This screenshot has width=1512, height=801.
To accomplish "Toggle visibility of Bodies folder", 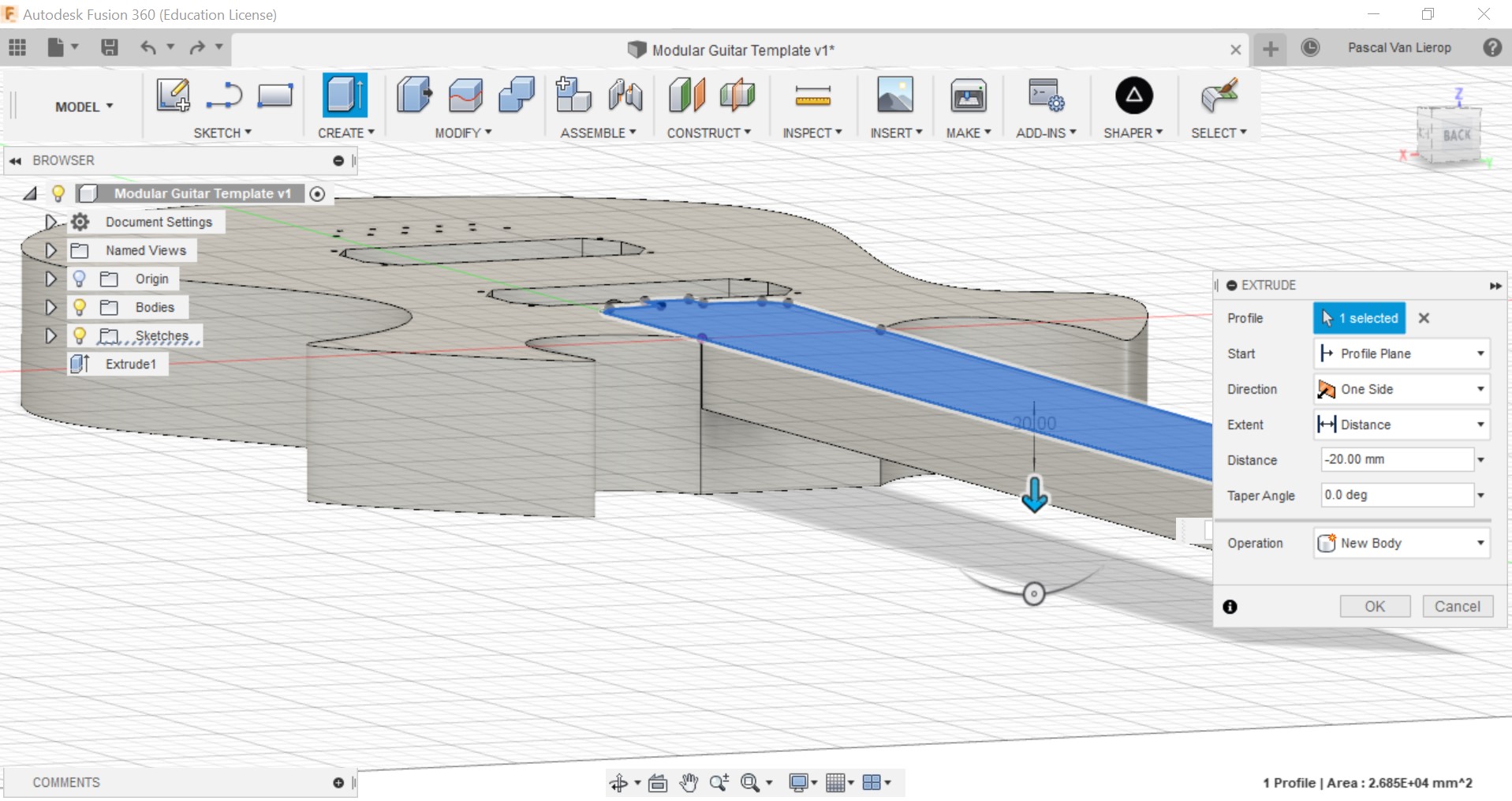I will tap(80, 307).
